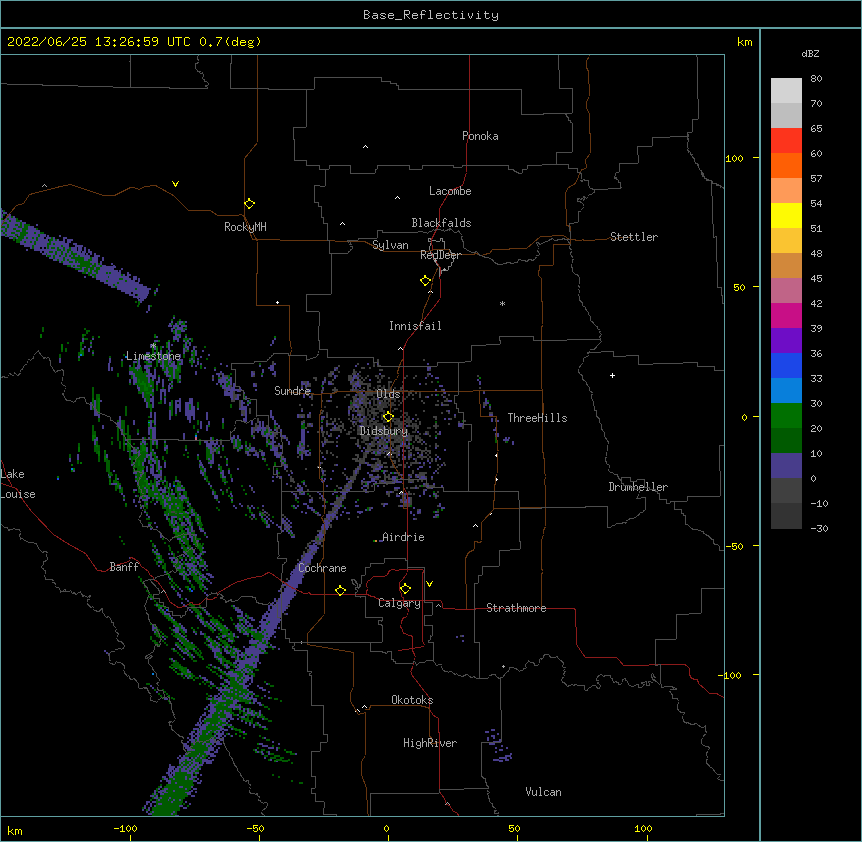This screenshot has height=842, width=862.
Task: Select the lightest gray 70-80 dBZ swatch
Action: coord(786,91)
